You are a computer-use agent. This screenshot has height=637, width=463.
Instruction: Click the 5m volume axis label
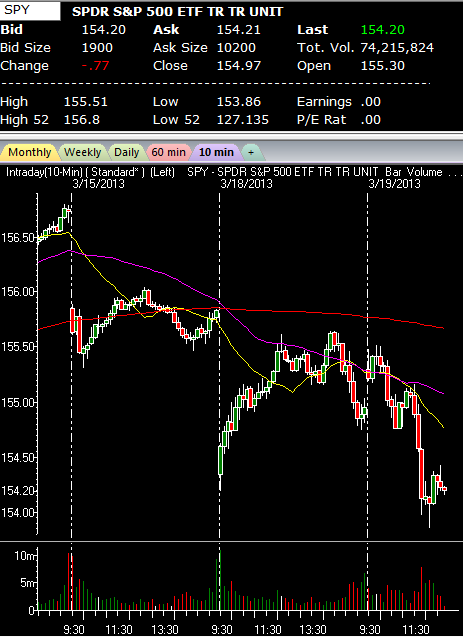(28, 583)
